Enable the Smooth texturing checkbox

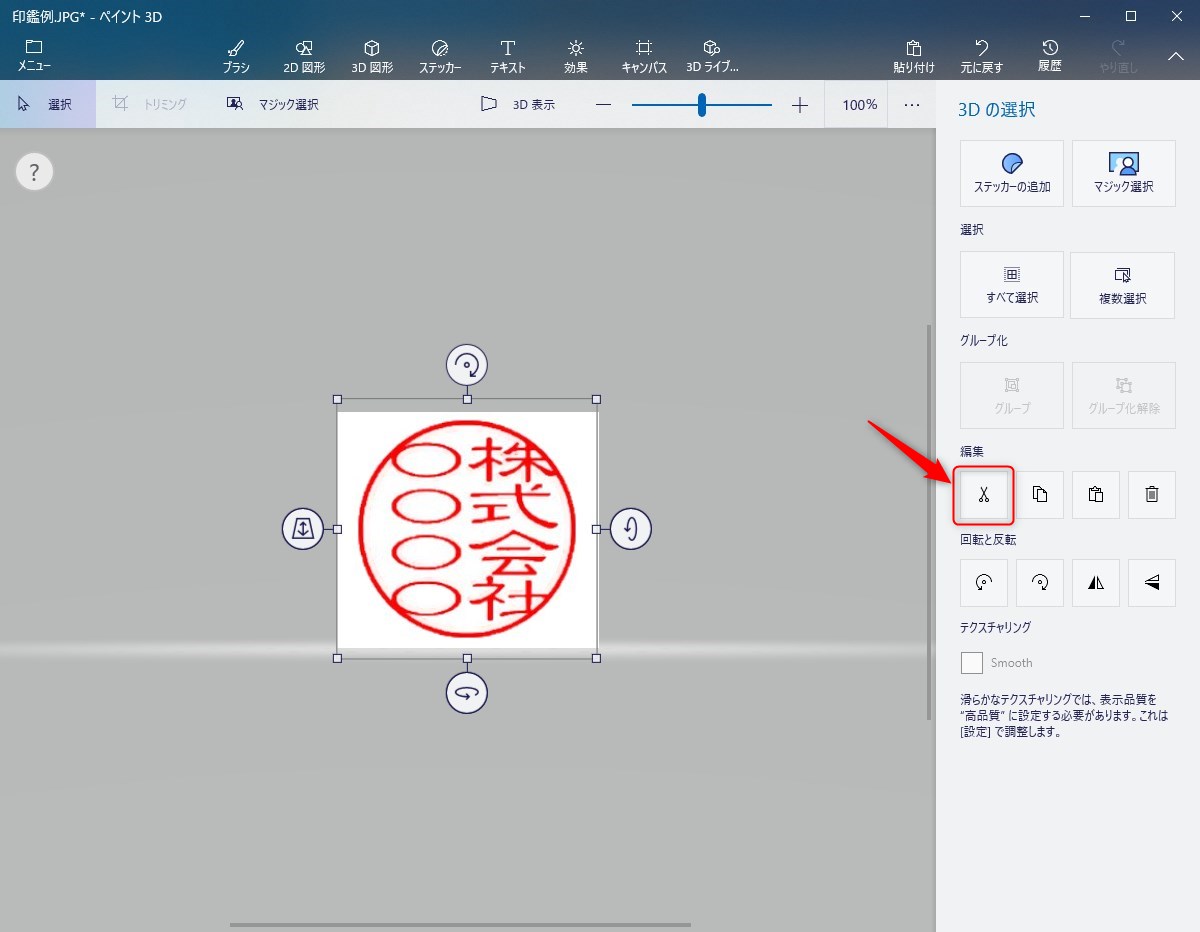(x=972, y=663)
